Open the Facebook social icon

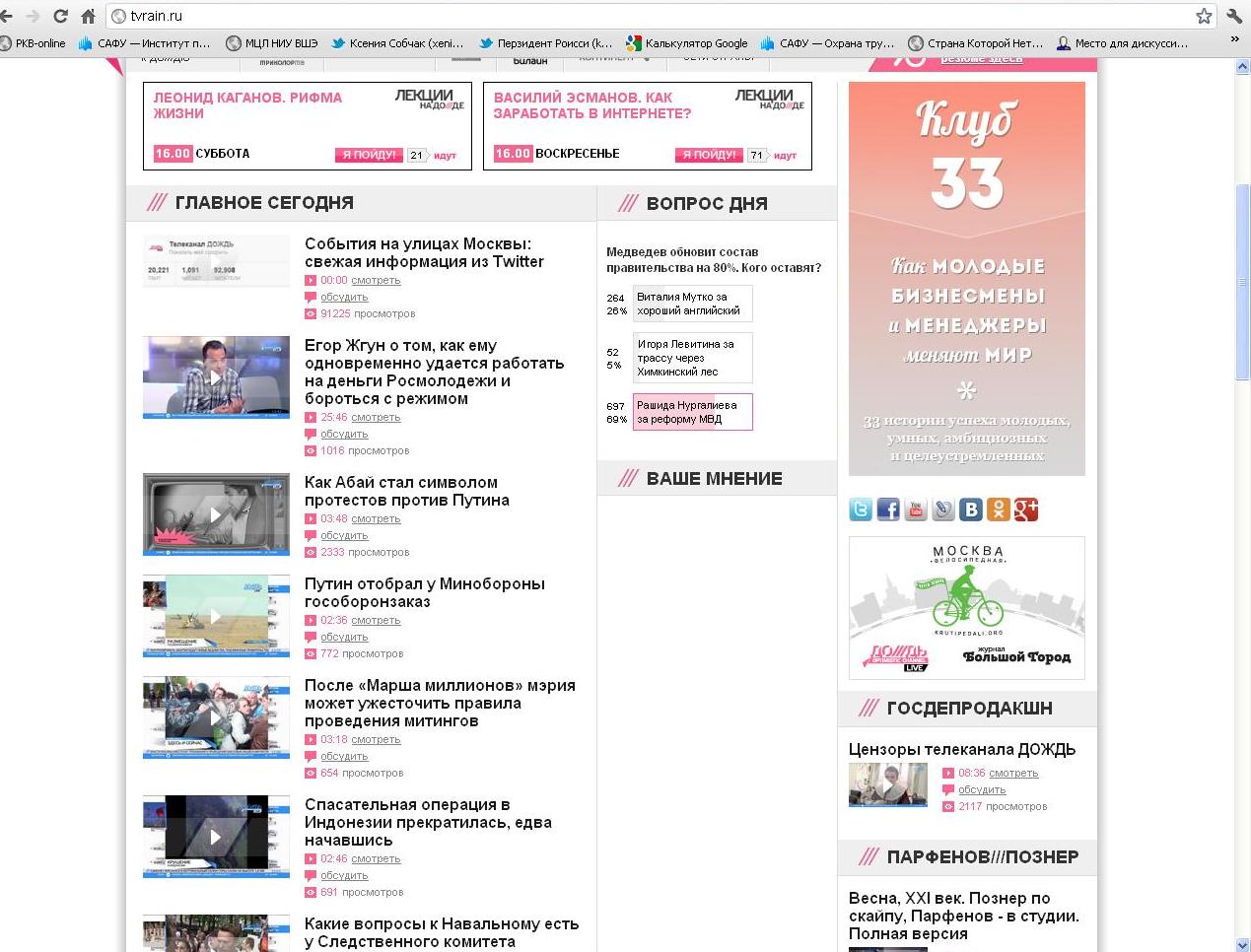coord(888,510)
